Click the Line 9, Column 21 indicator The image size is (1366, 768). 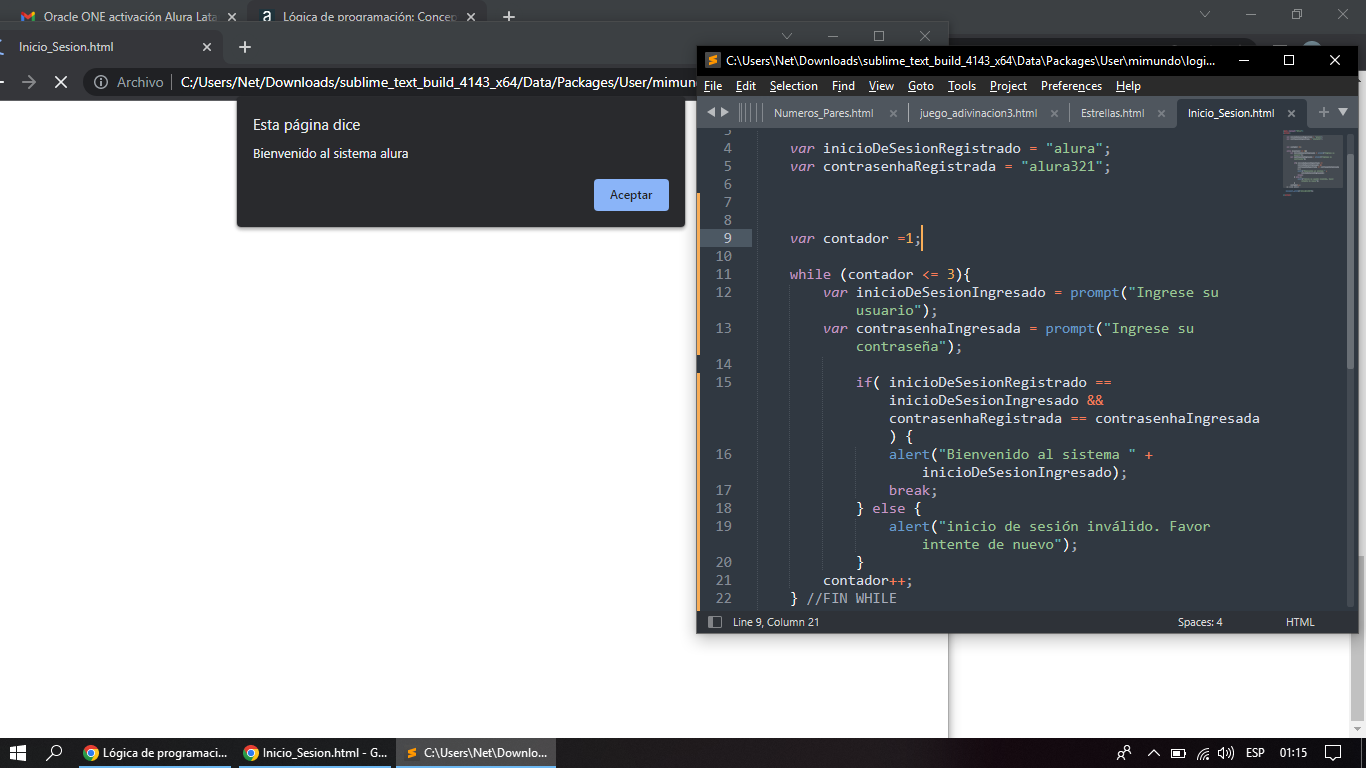776,622
